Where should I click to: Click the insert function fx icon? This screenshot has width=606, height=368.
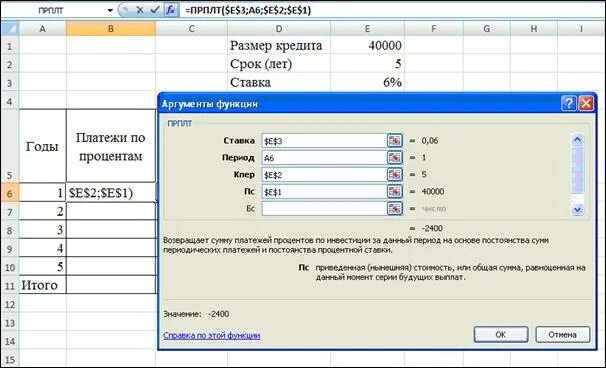170,10
